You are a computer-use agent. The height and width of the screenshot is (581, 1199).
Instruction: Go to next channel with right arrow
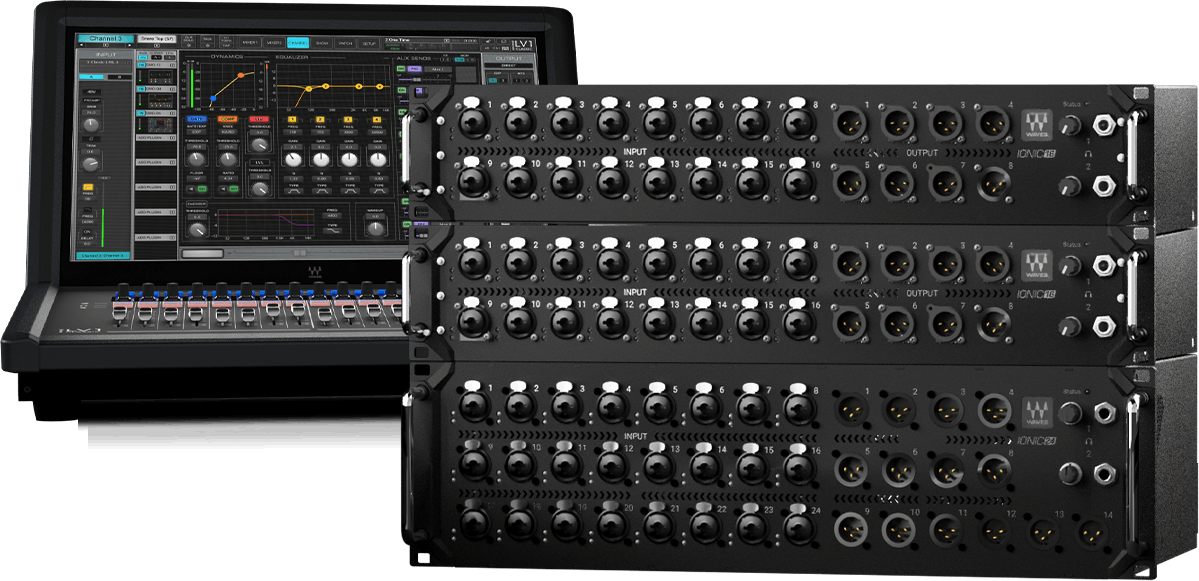[129, 46]
